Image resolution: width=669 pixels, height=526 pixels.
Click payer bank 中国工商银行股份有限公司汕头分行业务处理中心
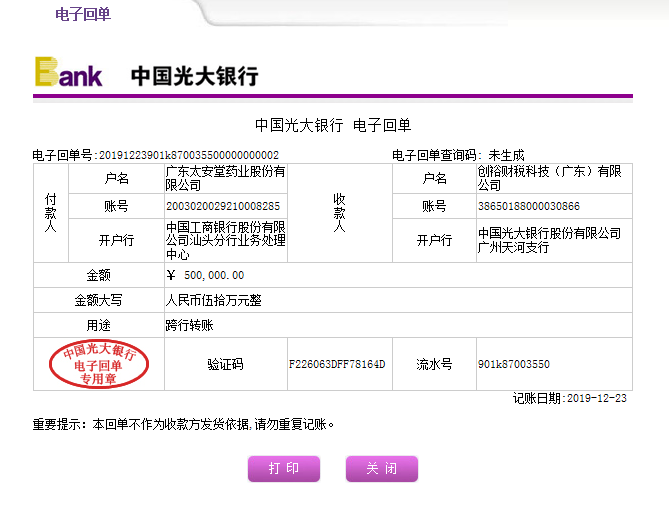click(x=225, y=240)
